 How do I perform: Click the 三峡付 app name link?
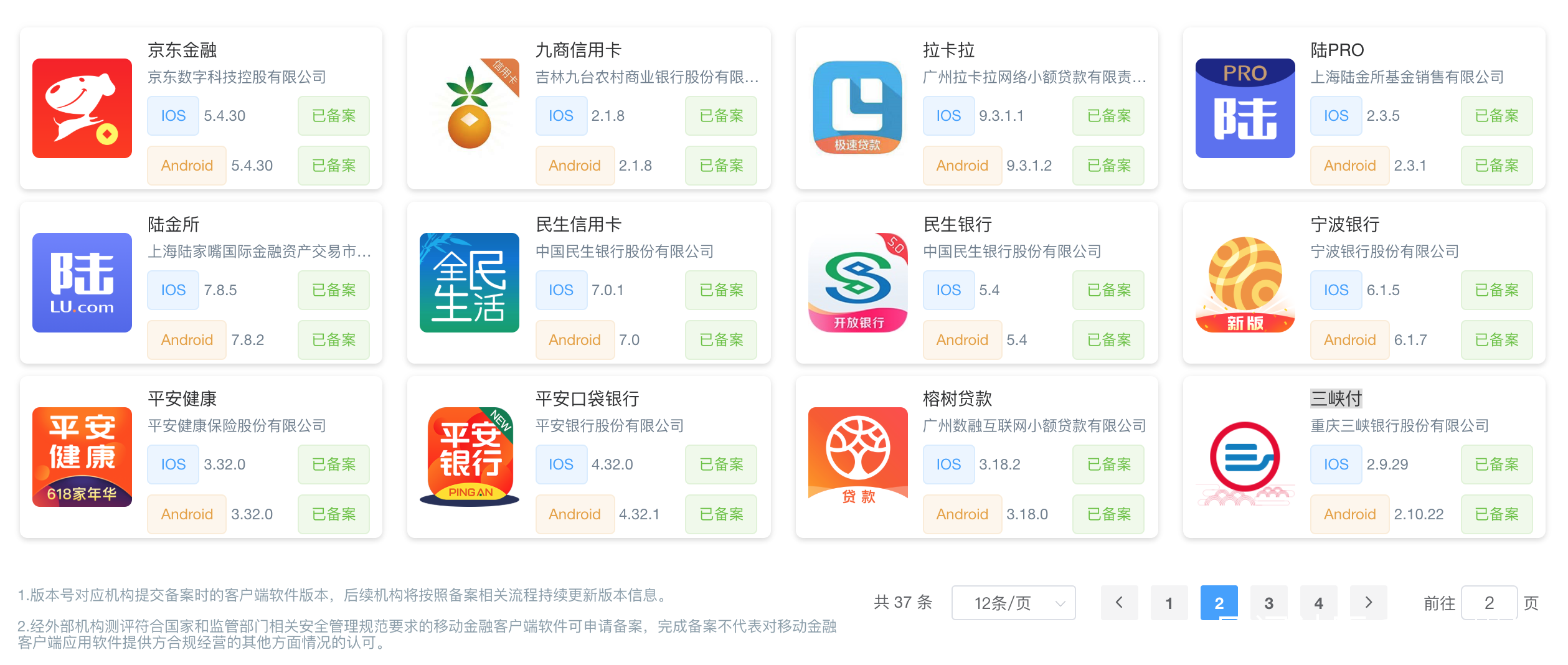1336,399
